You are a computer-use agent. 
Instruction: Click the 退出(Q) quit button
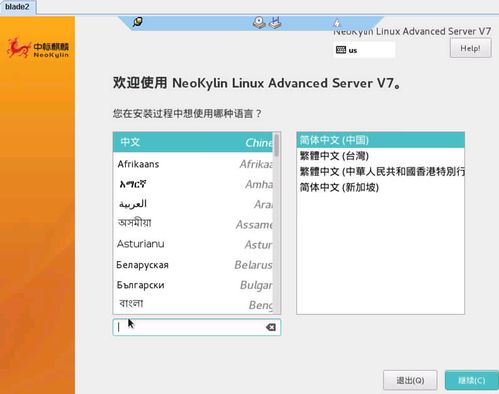click(410, 380)
